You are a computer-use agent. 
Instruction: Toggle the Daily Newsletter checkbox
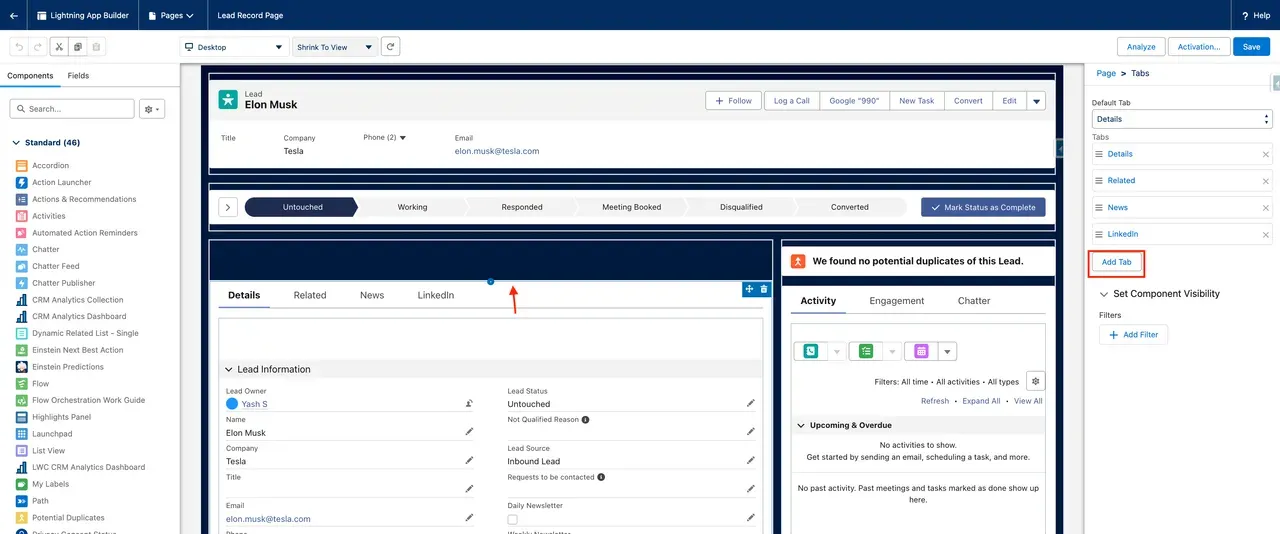[512, 519]
